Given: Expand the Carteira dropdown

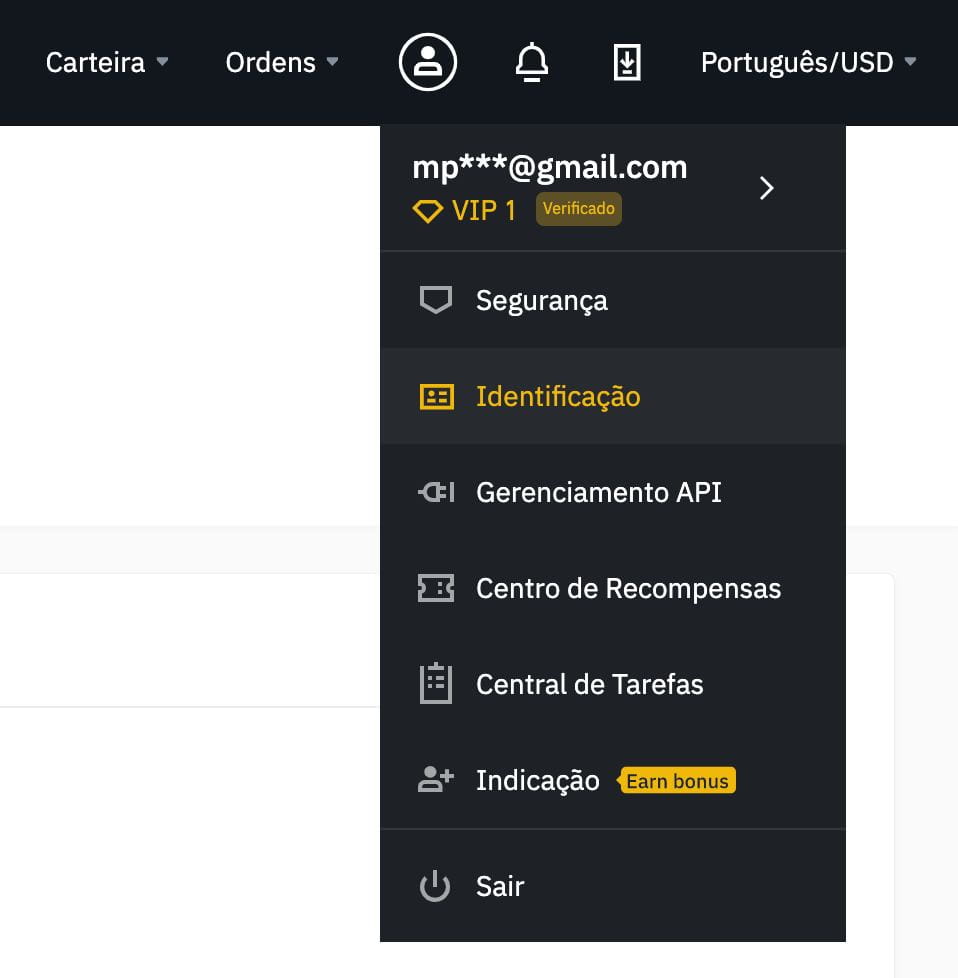Looking at the screenshot, I should [107, 62].
